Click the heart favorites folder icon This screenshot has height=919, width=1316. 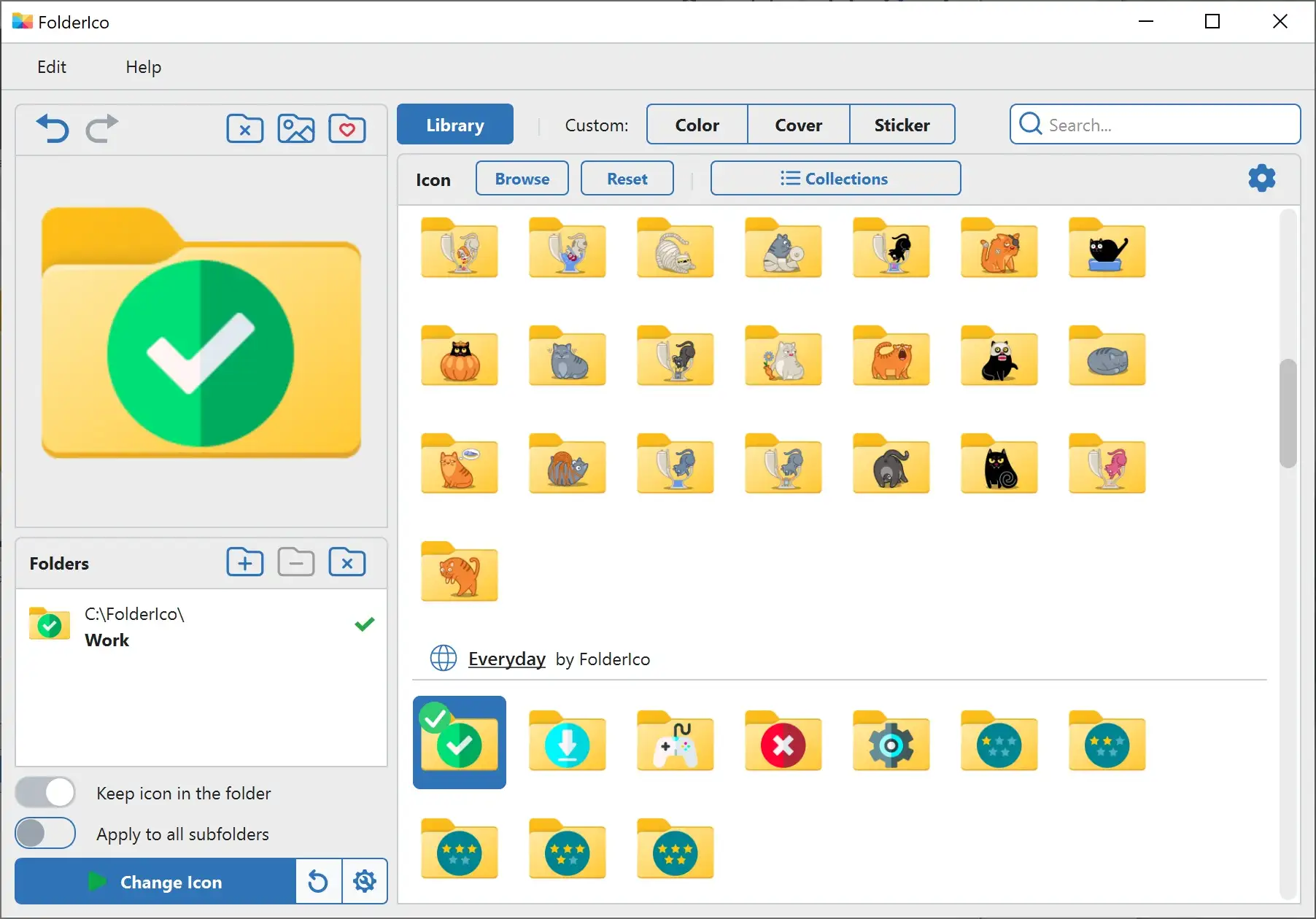[x=347, y=129]
